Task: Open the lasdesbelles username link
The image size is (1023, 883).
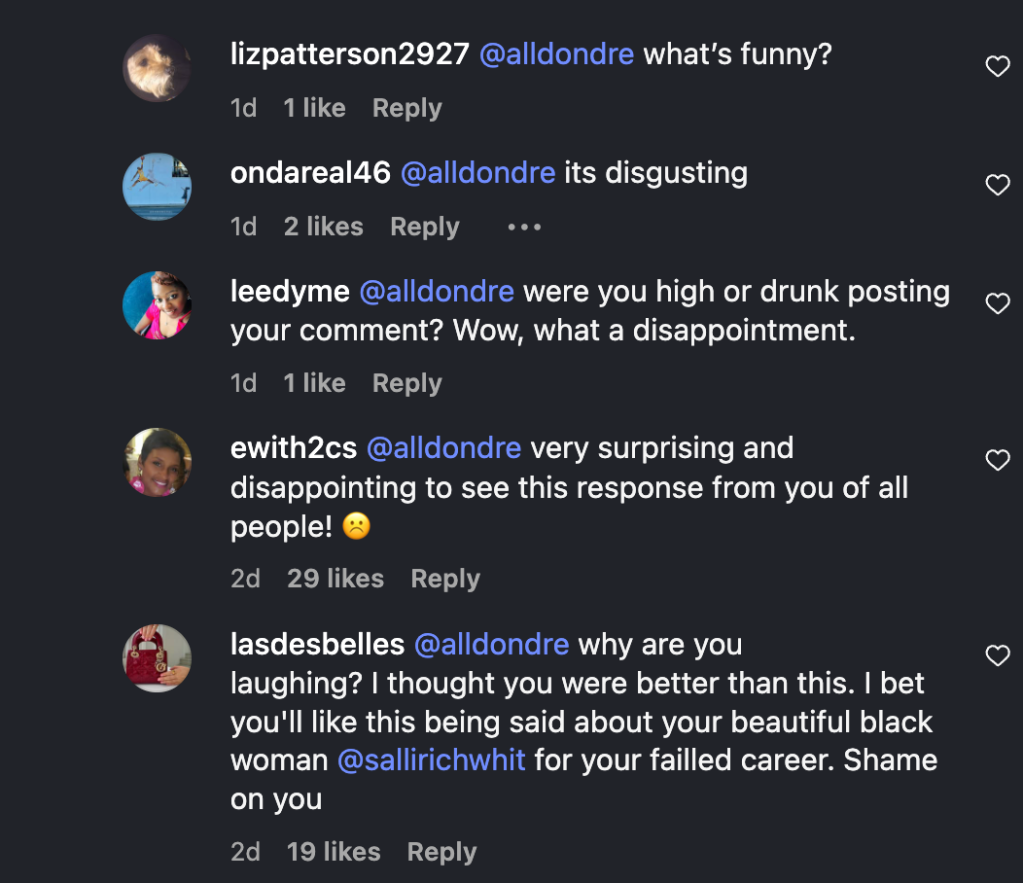Action: (317, 645)
